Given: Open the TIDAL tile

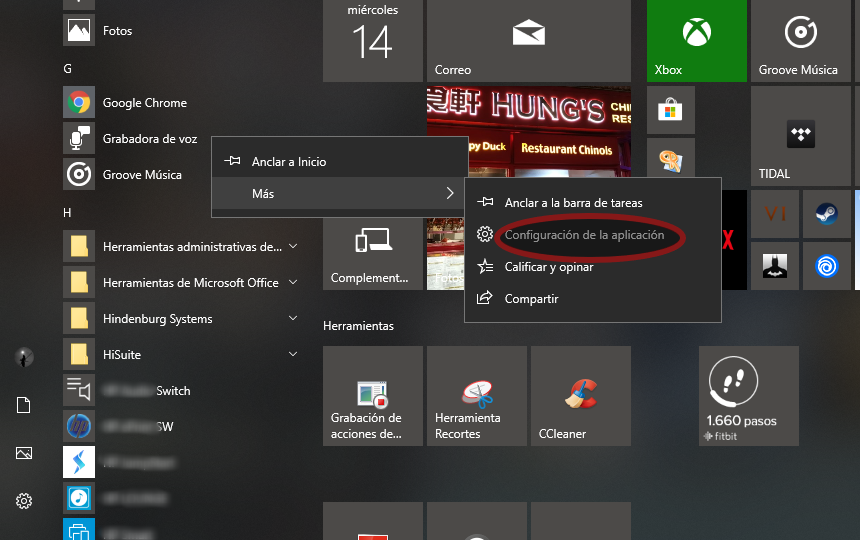Looking at the screenshot, I should [800, 136].
